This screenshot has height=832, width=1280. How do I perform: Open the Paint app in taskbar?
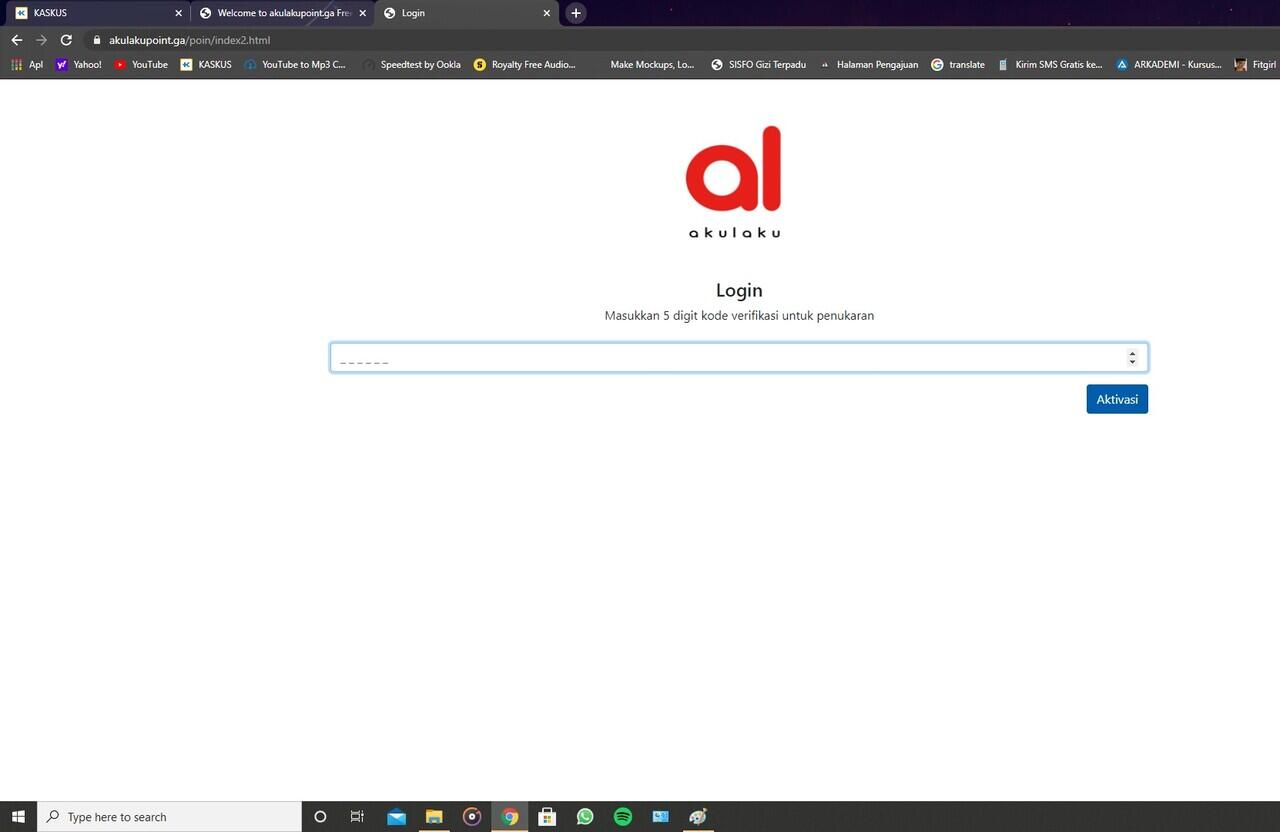coord(698,817)
